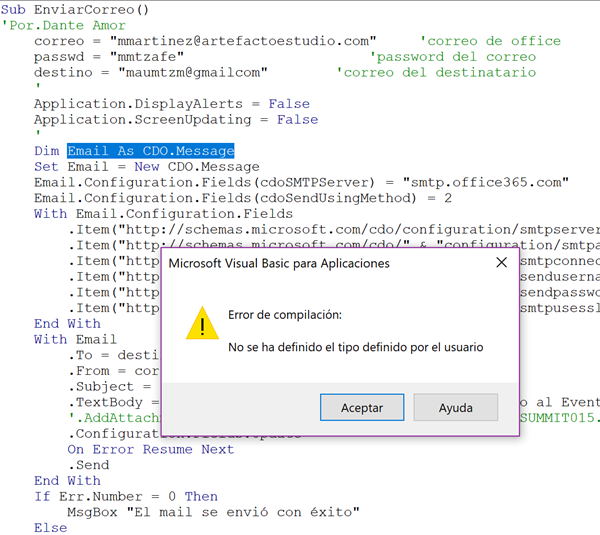Click the 'On Error Resume Next' line
This screenshot has width=600, height=535.
click(151, 449)
